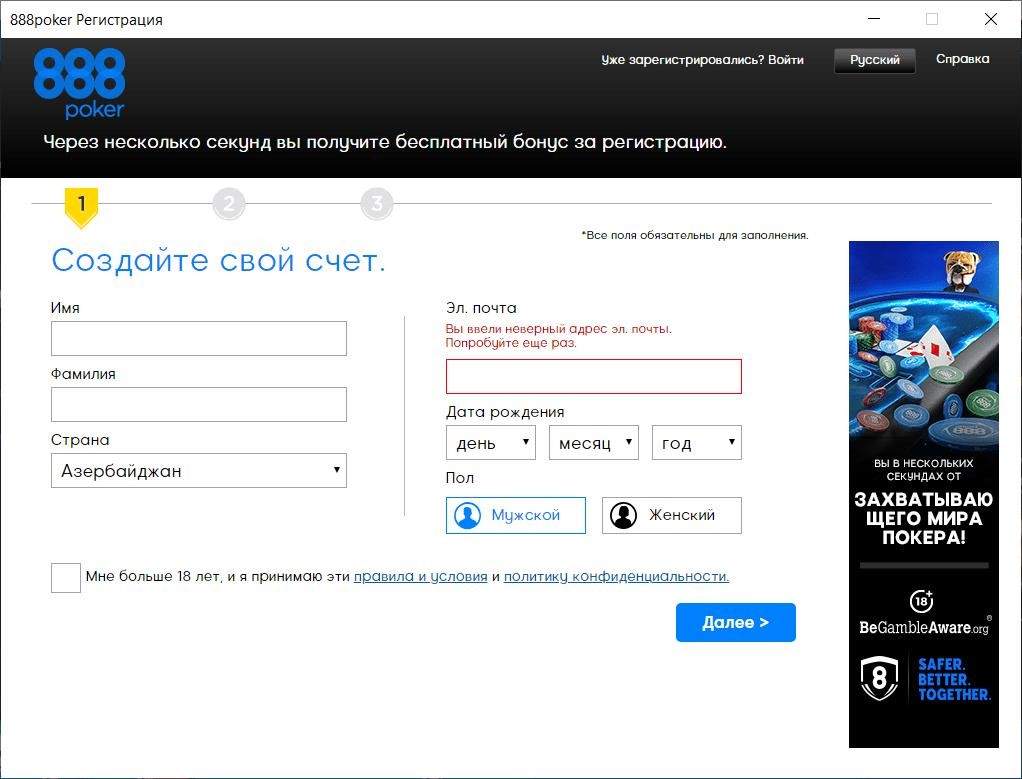The image size is (1022, 779).
Task: Click 'Уже зарегистрировались? Войти'
Action: (x=702, y=60)
